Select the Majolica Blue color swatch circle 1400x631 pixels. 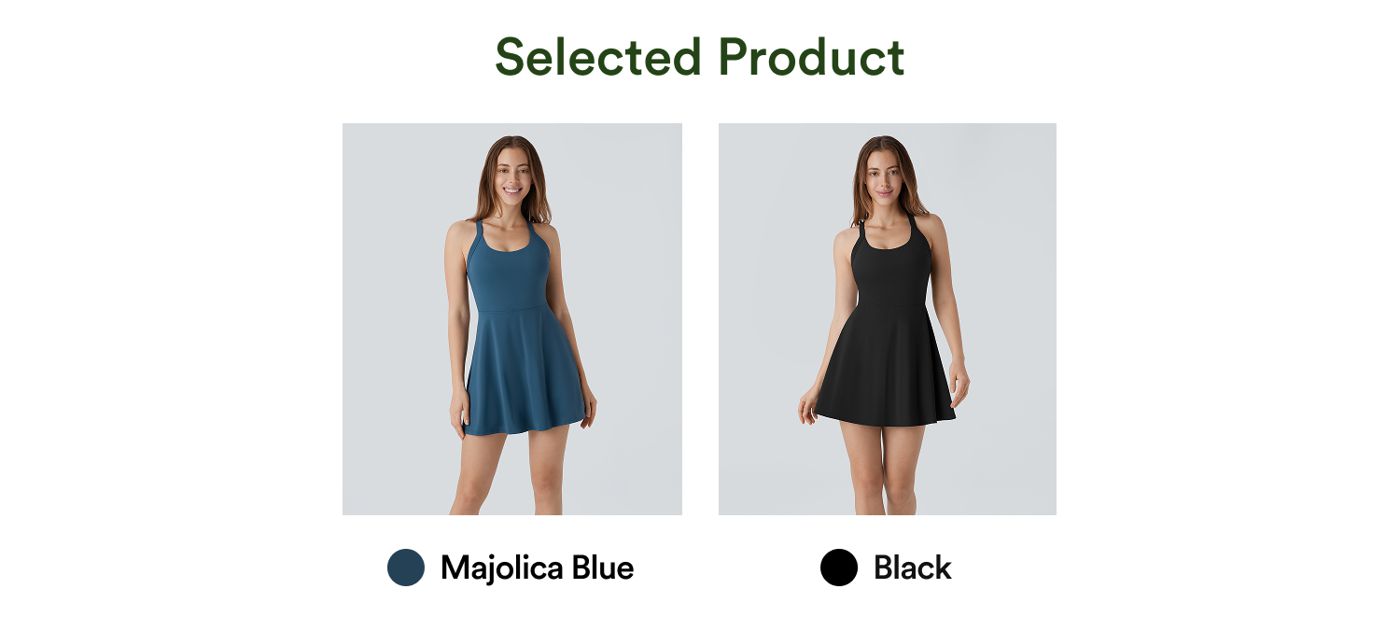pos(406,567)
